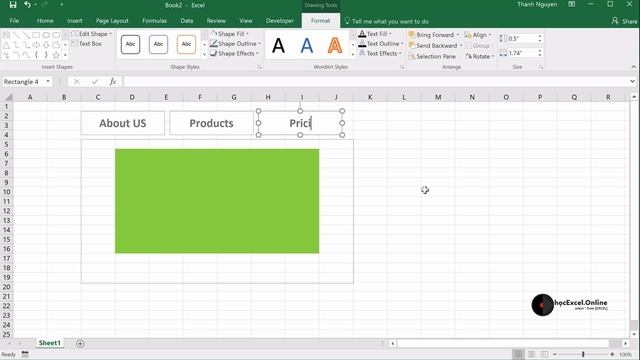
Task: Switch to the Developer tab
Action: [280, 21]
